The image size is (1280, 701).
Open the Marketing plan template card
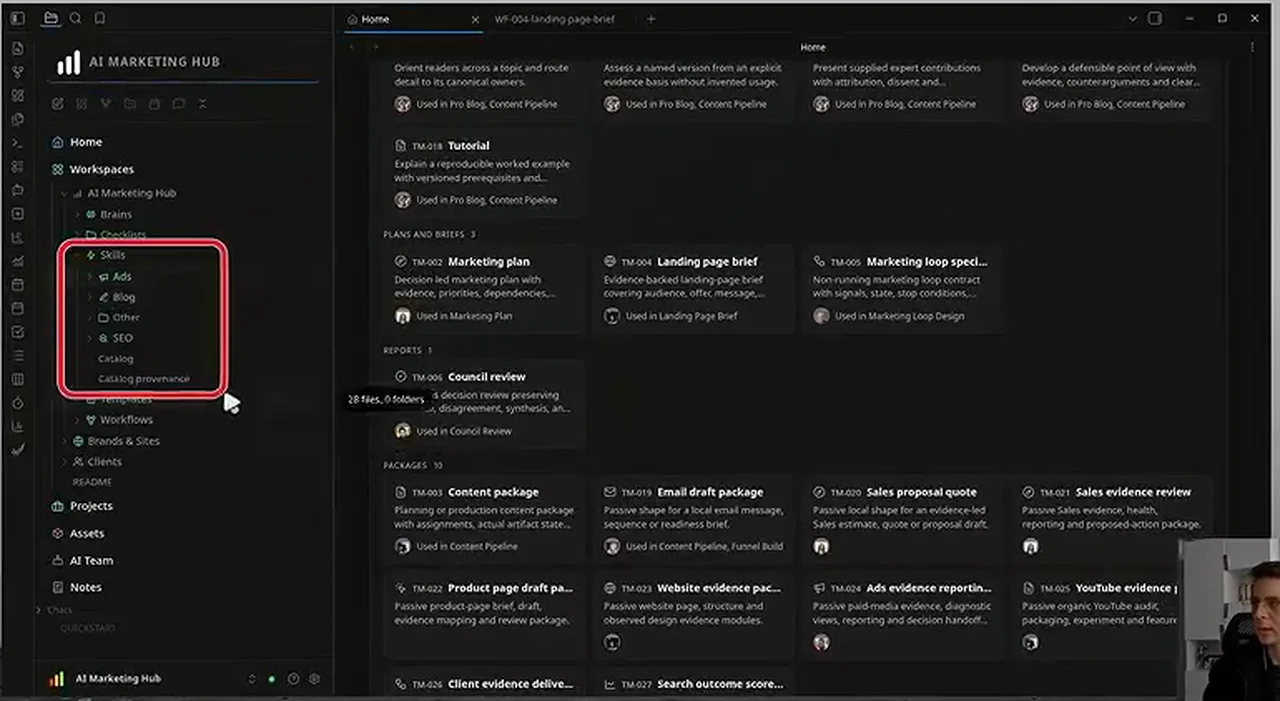point(484,289)
